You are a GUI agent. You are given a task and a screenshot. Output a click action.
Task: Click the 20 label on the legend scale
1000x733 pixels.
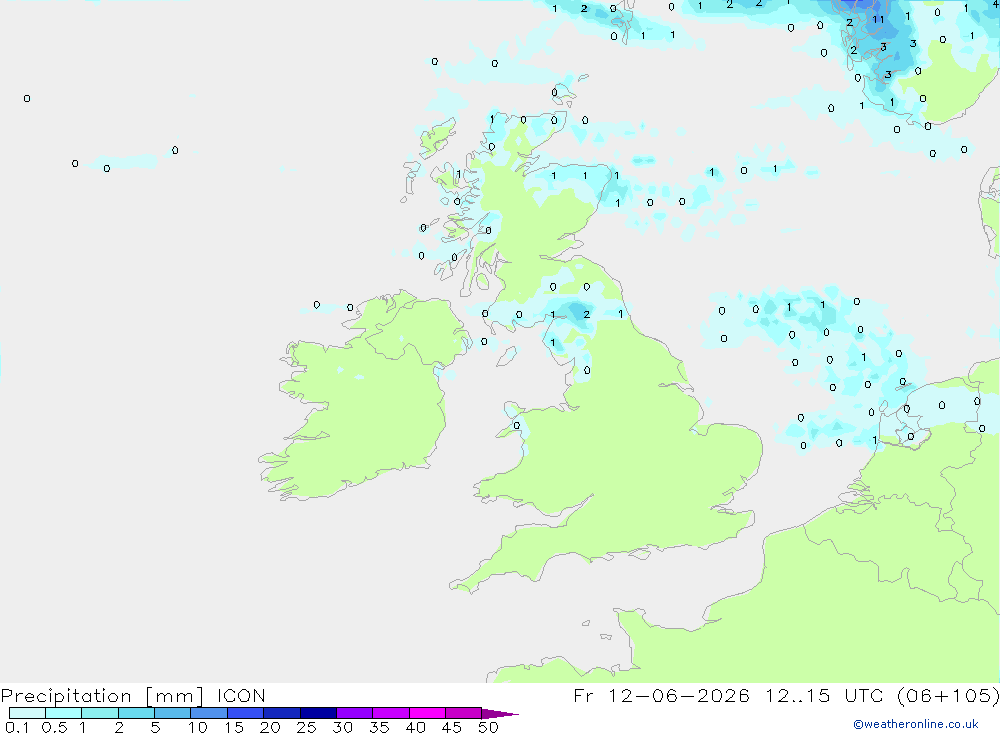(270, 727)
